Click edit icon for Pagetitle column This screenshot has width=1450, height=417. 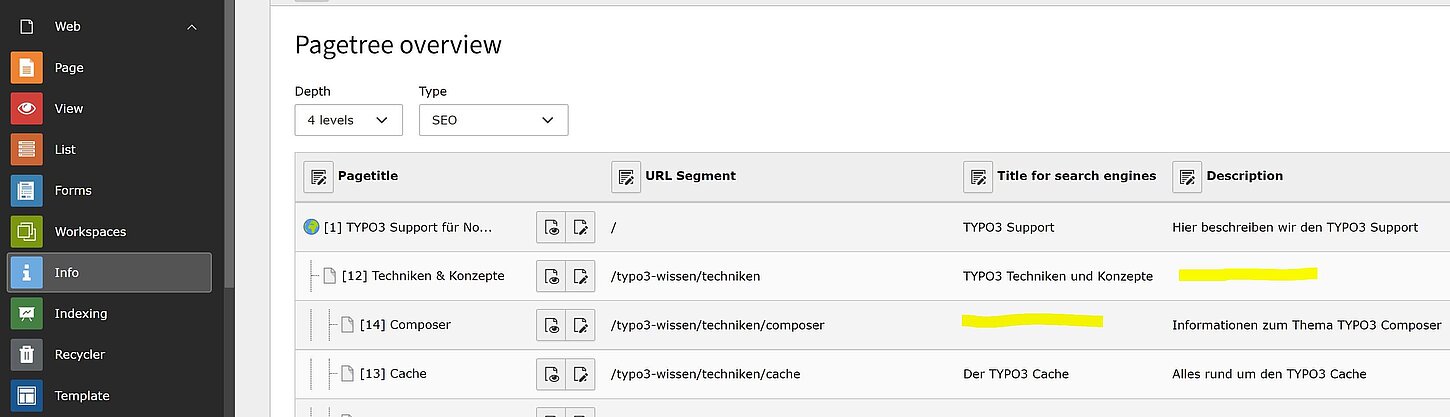click(318, 177)
